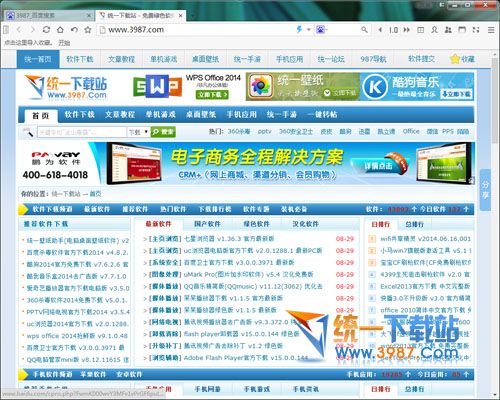Select 首页 tab in the blue menu

pos(41,116)
